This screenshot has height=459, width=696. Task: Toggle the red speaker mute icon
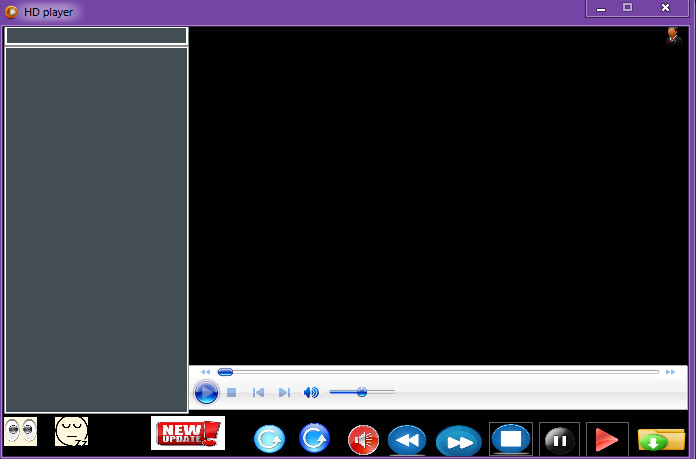(x=363, y=439)
